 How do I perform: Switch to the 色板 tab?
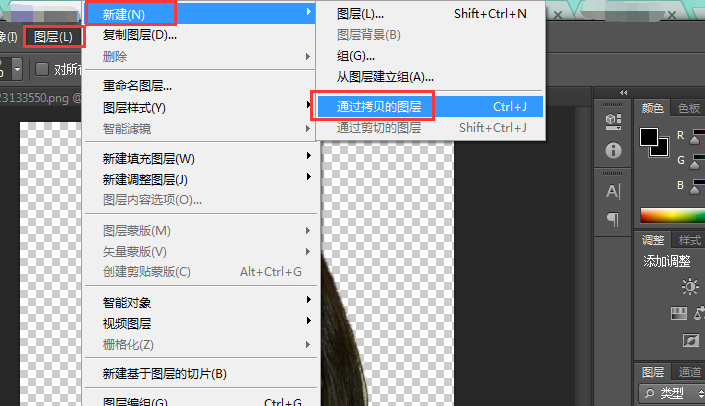click(689, 108)
